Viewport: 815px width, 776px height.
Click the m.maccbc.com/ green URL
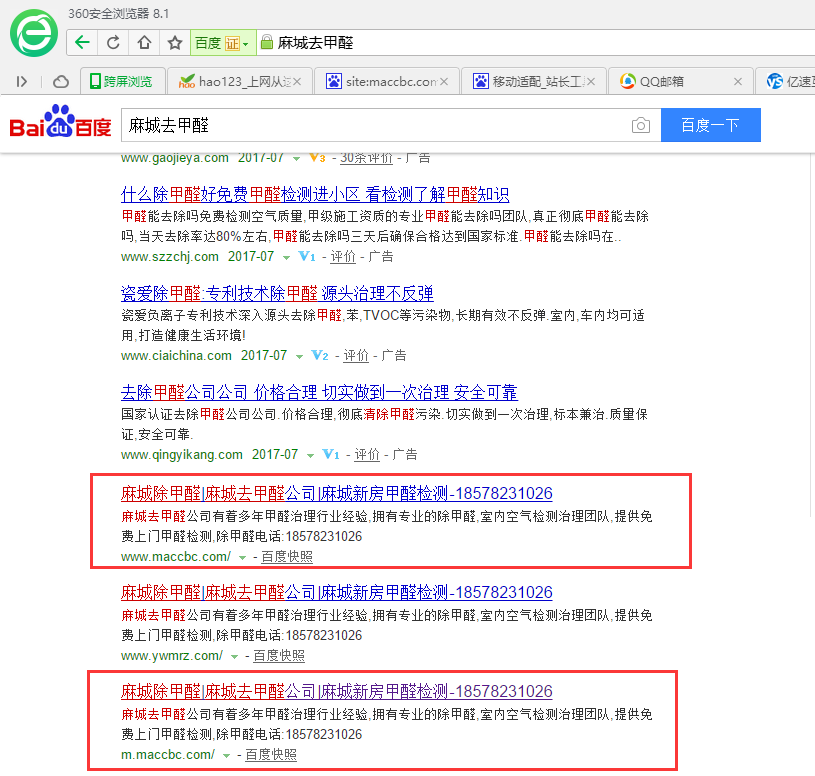click(x=168, y=755)
